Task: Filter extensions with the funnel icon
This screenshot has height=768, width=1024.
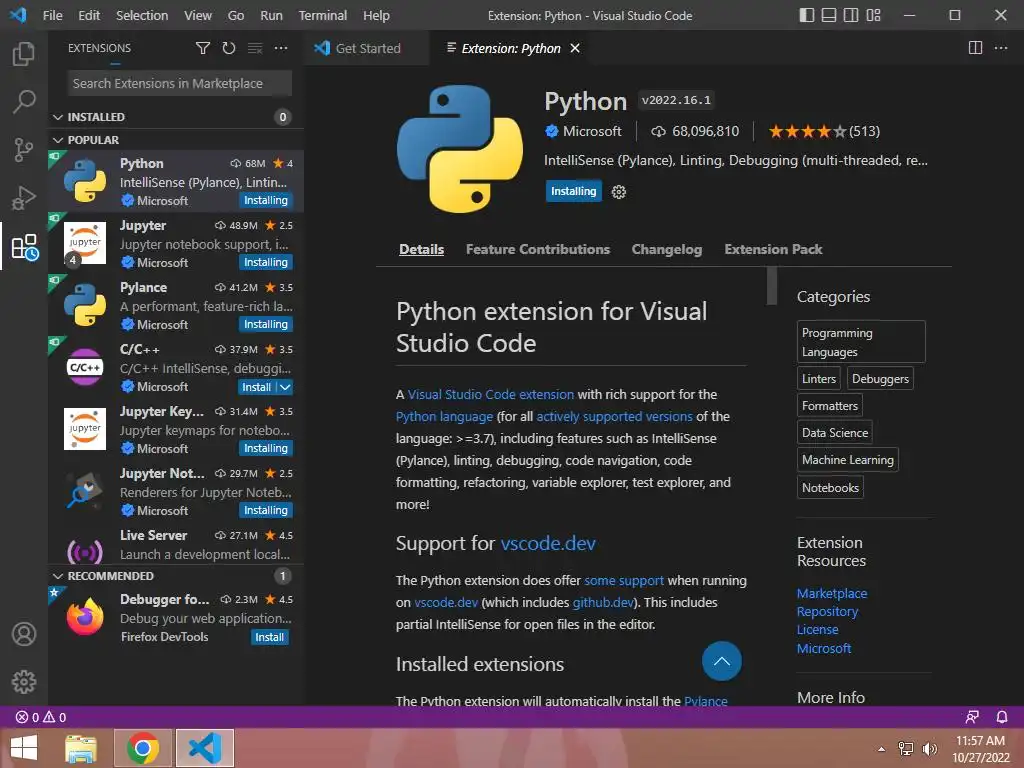Action: tap(203, 48)
